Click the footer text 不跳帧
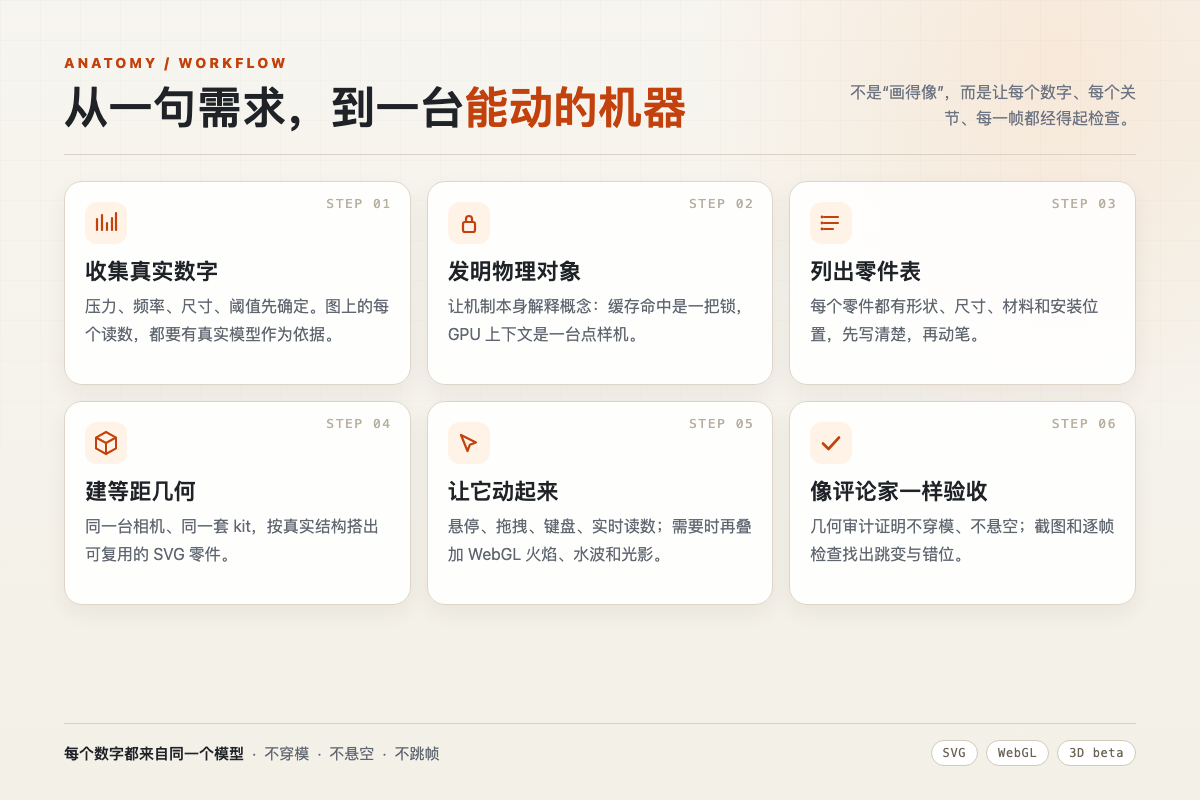The image size is (1200, 800). point(417,754)
